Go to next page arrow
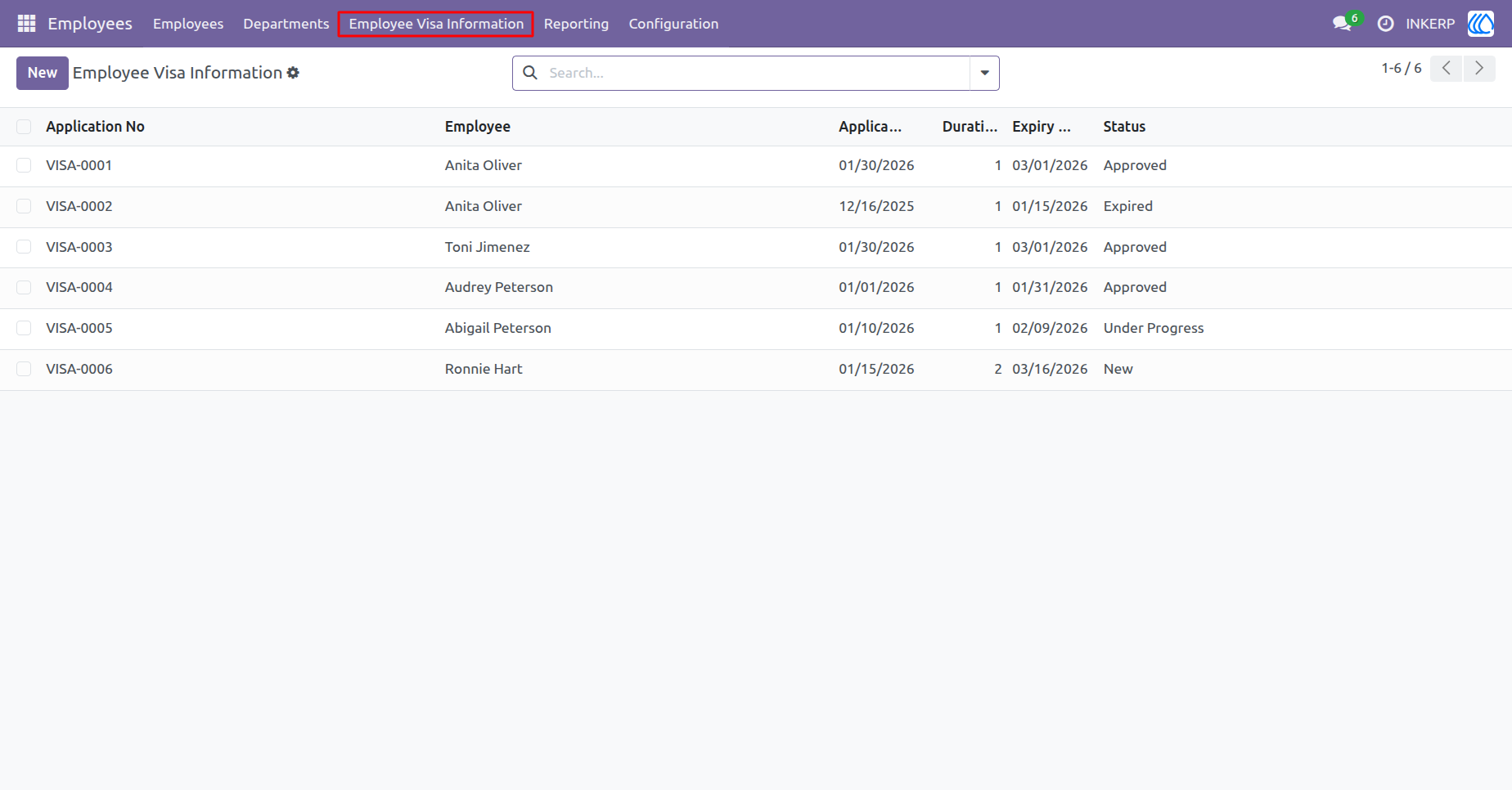1512x790 pixels. click(1479, 69)
